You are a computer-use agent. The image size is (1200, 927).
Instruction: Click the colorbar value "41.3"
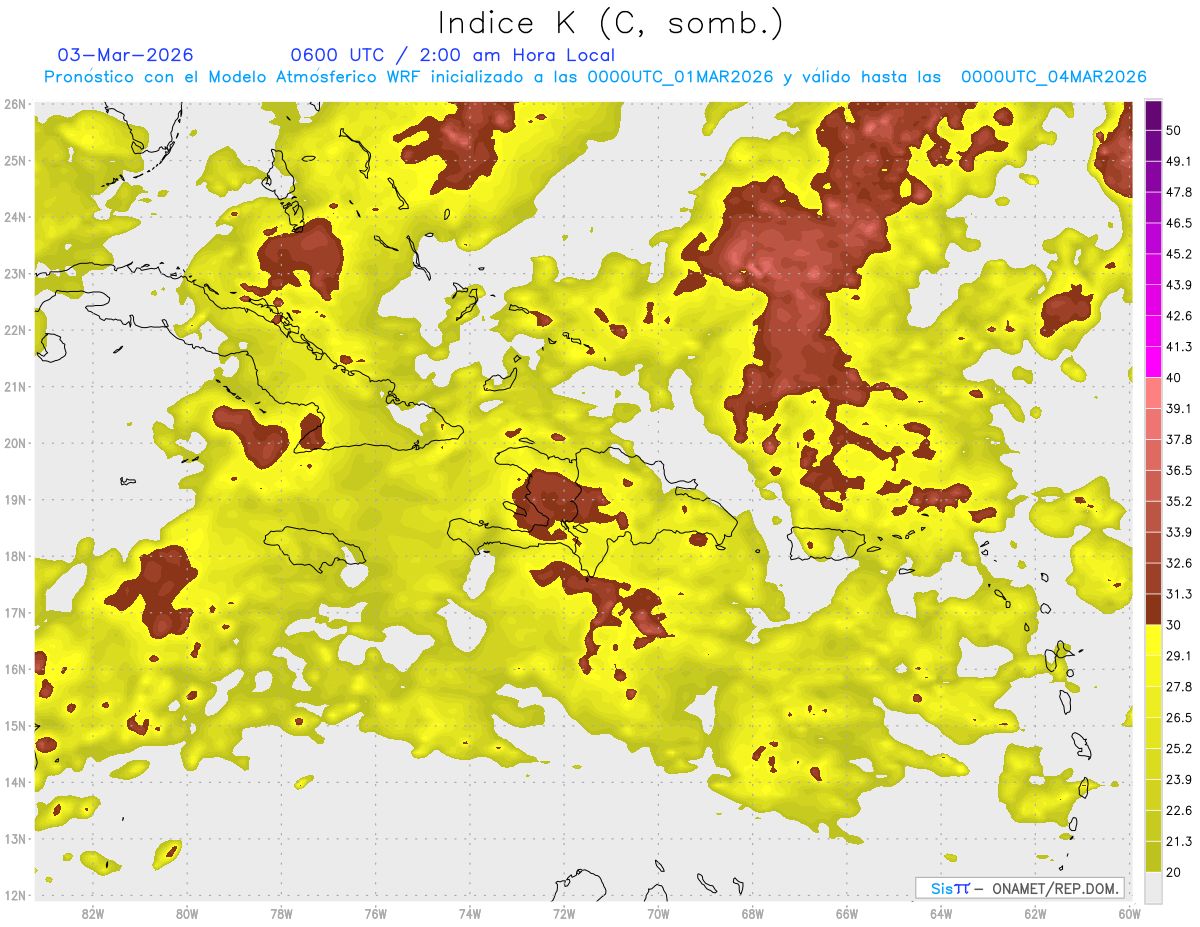tap(1178, 346)
